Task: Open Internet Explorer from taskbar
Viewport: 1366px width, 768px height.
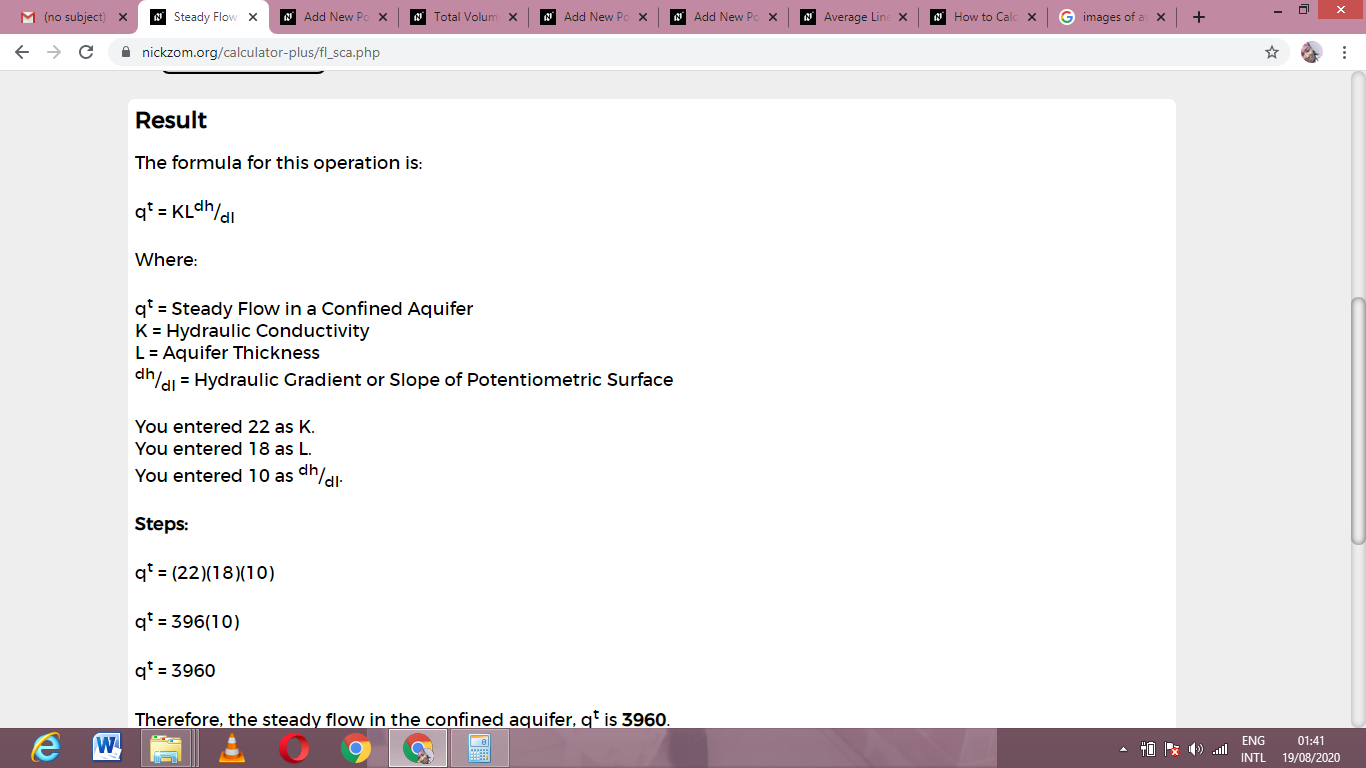Action: pos(46,748)
